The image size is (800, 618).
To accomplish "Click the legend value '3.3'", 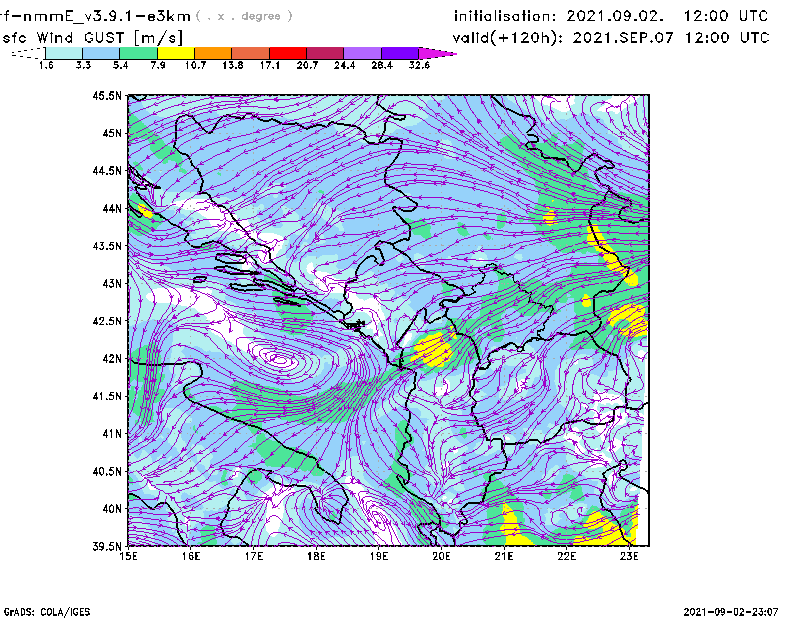I will click(x=83, y=65).
